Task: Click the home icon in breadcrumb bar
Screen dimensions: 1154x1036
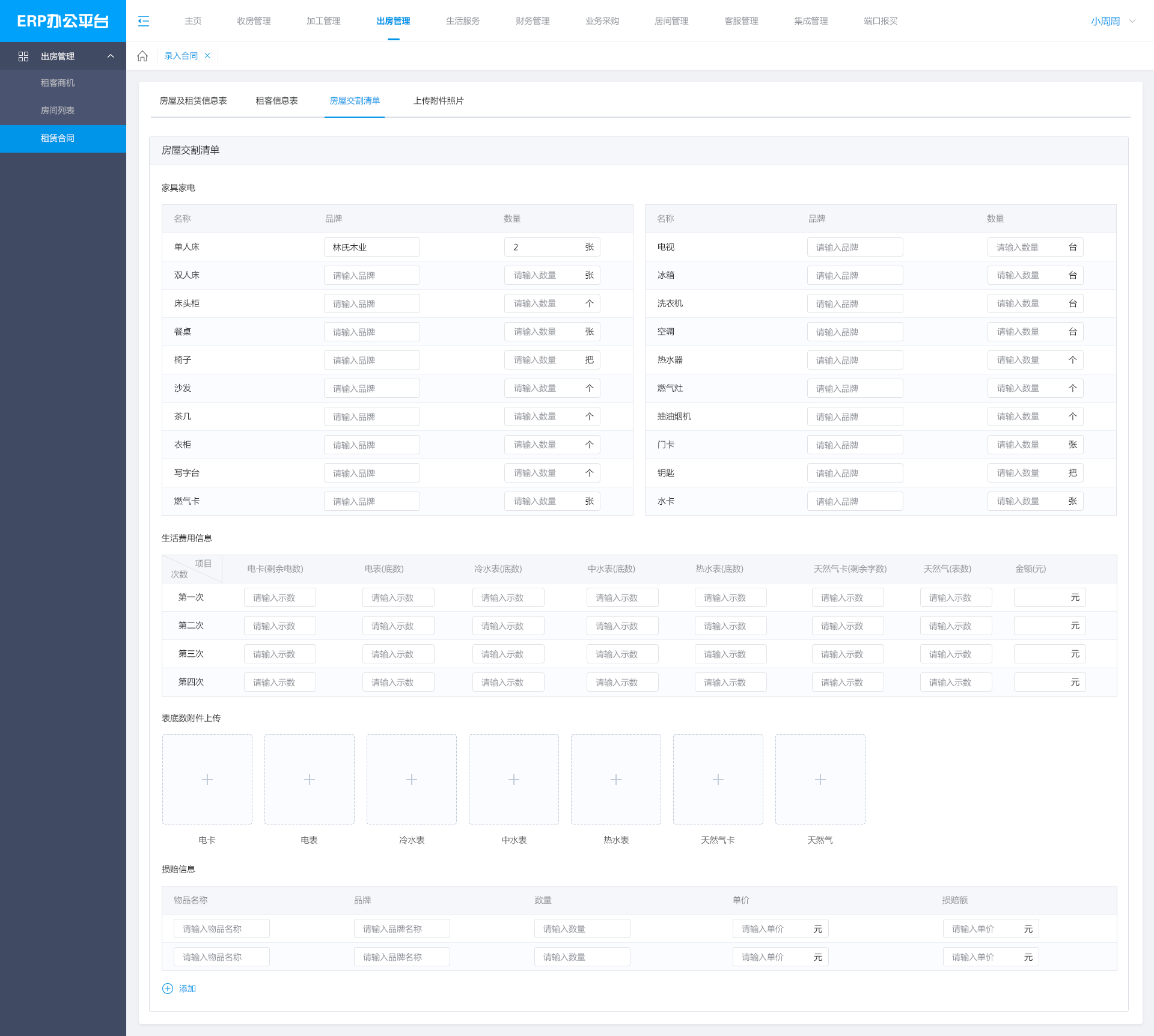Action: tap(142, 56)
